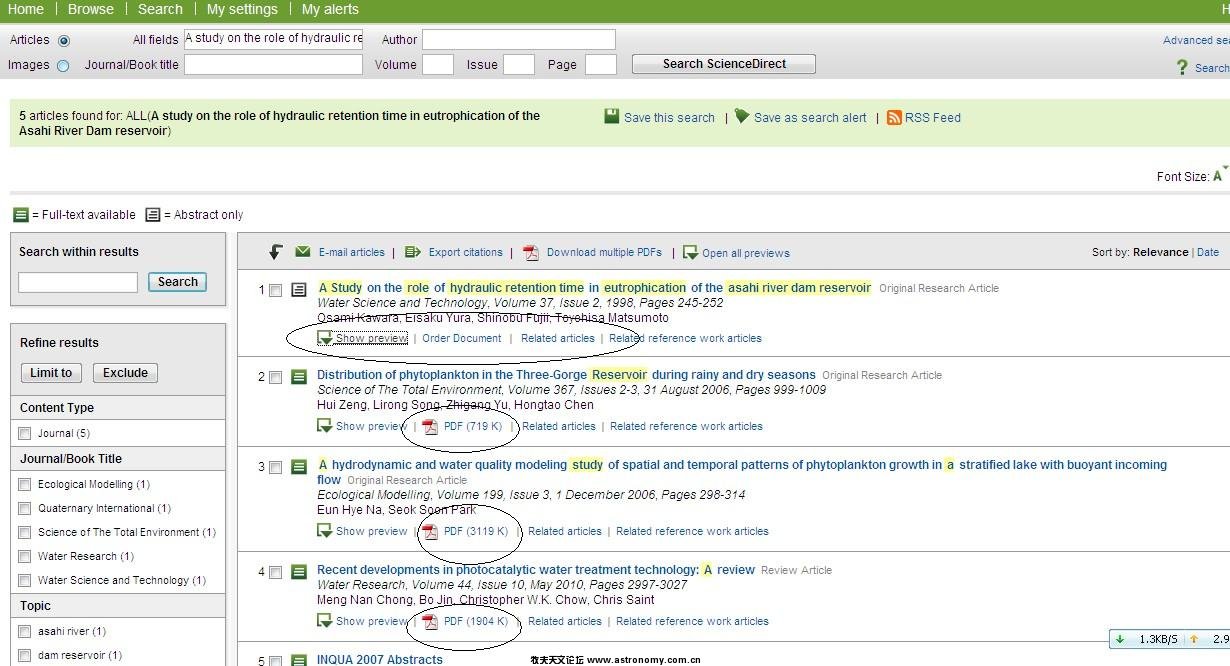Check the Quaternary International filter

tap(25, 509)
